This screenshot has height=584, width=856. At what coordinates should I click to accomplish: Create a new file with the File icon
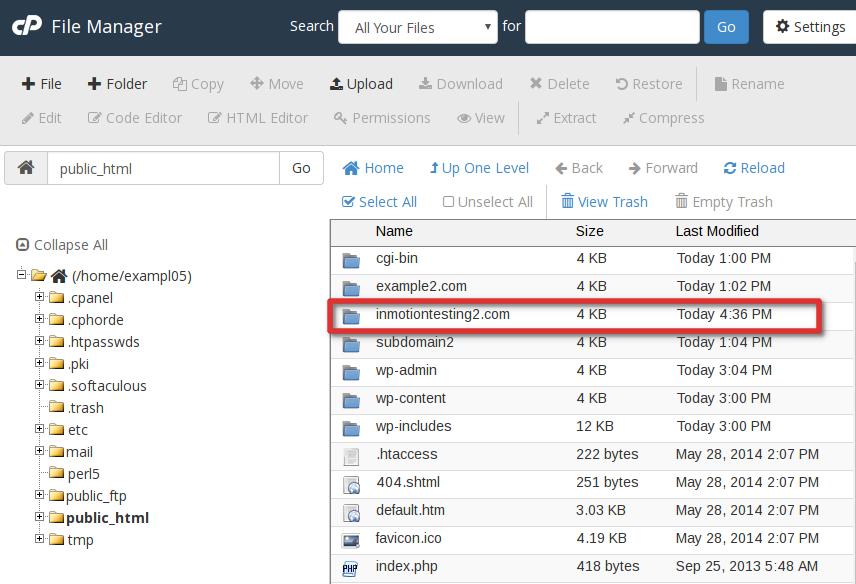41,84
